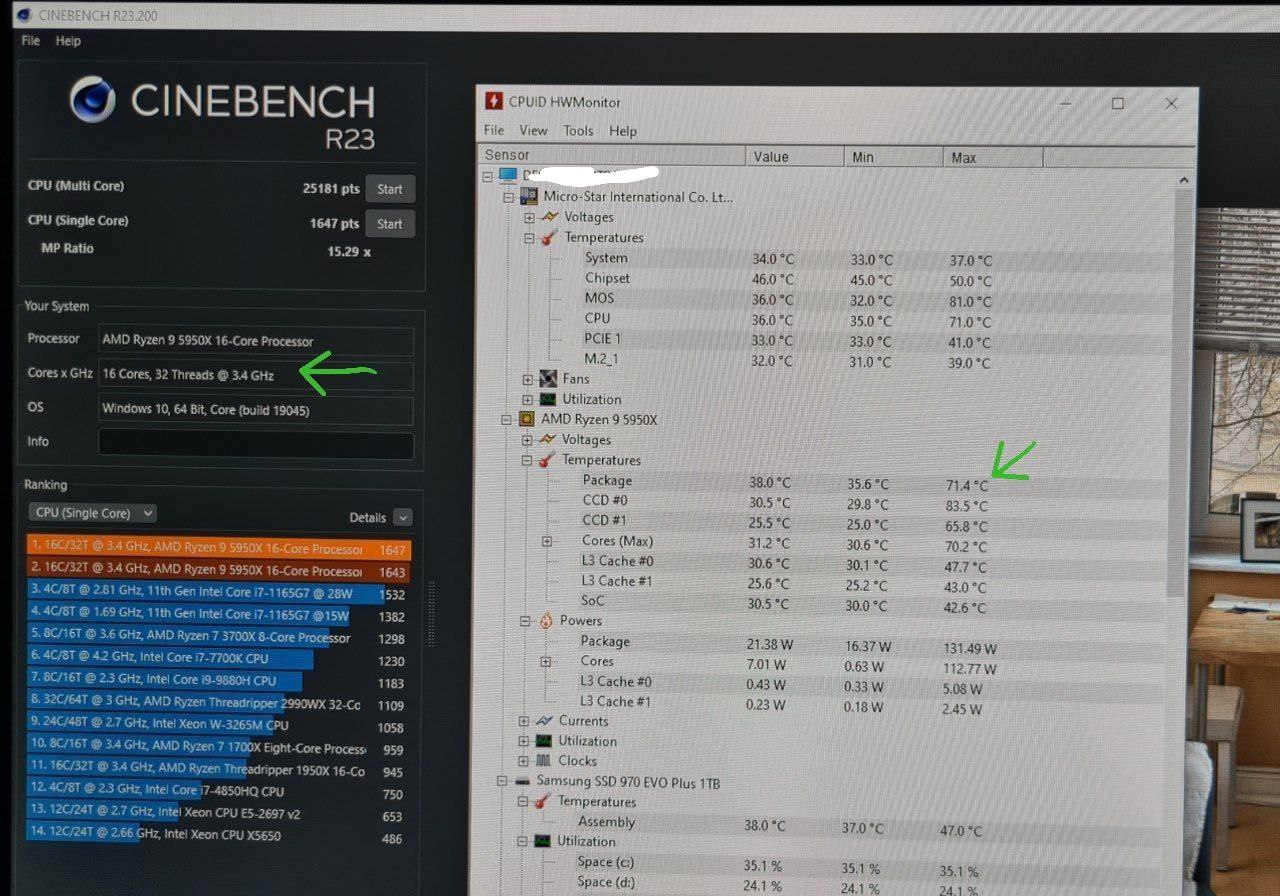The image size is (1280, 896).
Task: Click the SSD Utilization icon
Action: point(543,842)
